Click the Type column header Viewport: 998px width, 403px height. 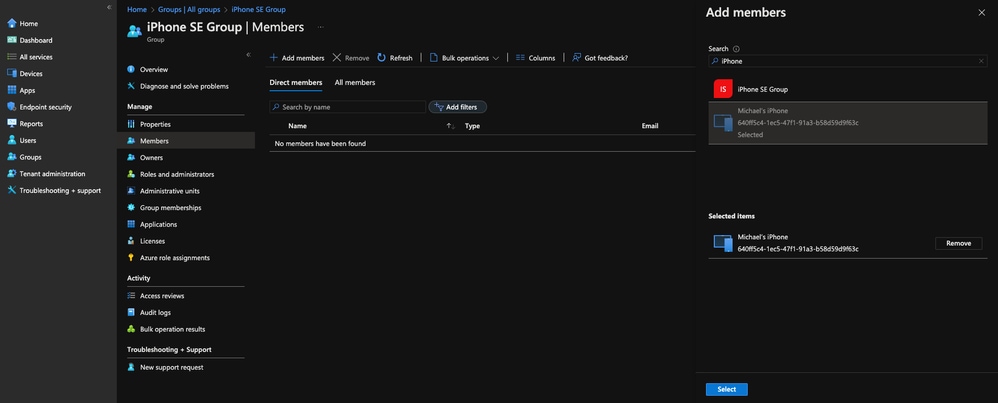click(472, 126)
